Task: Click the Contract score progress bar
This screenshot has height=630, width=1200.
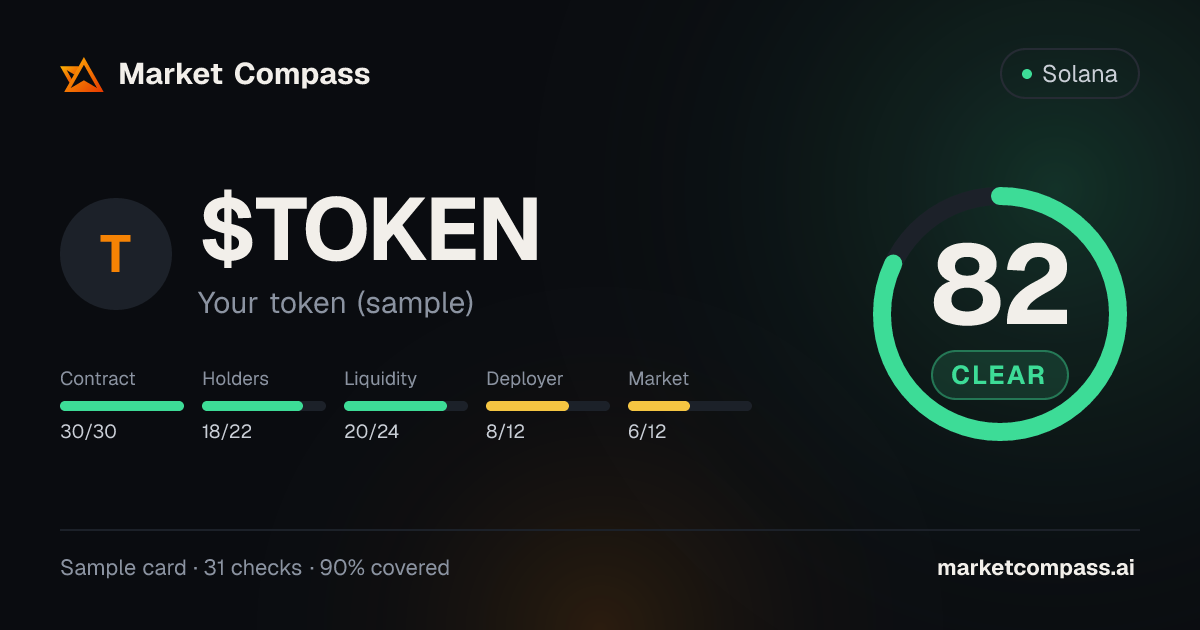Action: (122, 406)
